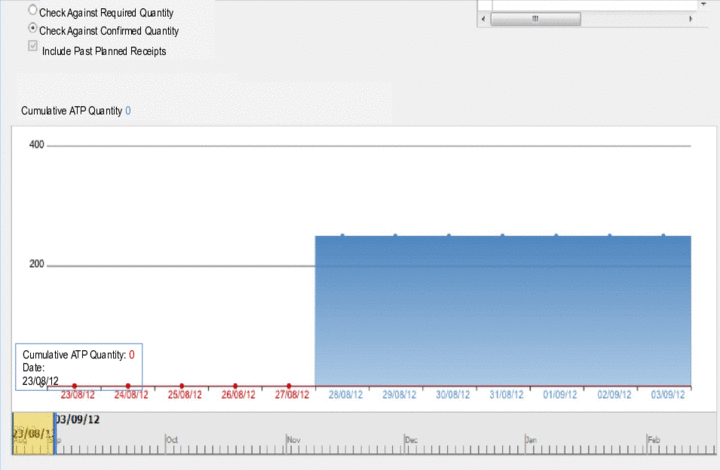
Task: Click the horizontal scrollbar thumb
Action: pyautogui.click(x=534, y=18)
